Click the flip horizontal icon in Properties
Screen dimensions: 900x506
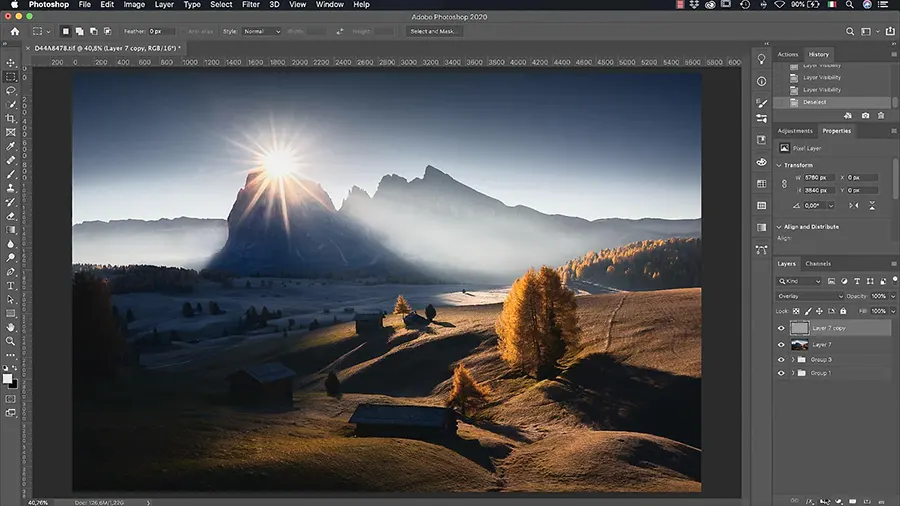[x=853, y=205]
